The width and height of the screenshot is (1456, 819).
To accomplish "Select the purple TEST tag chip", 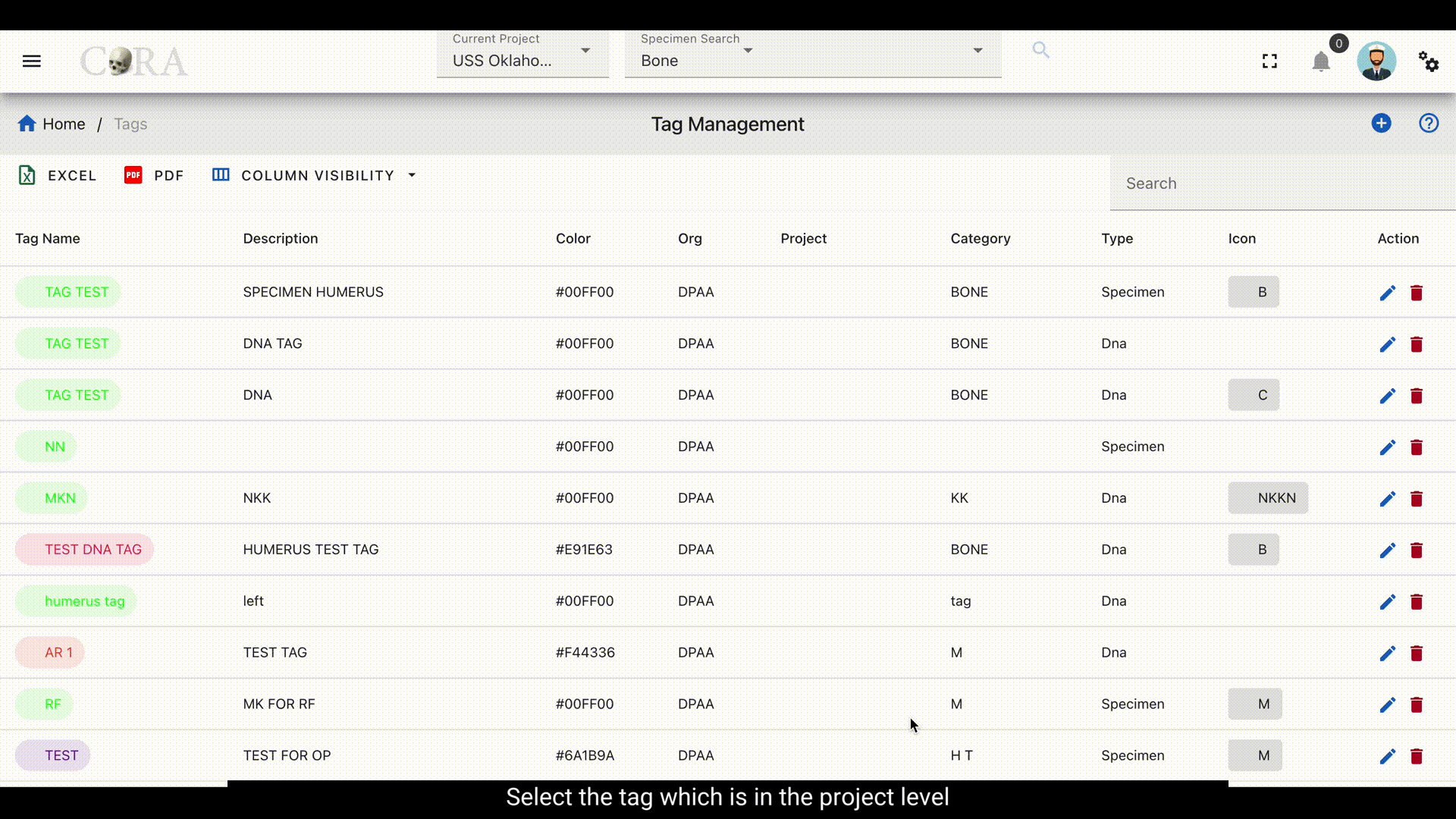I will [x=53, y=756].
